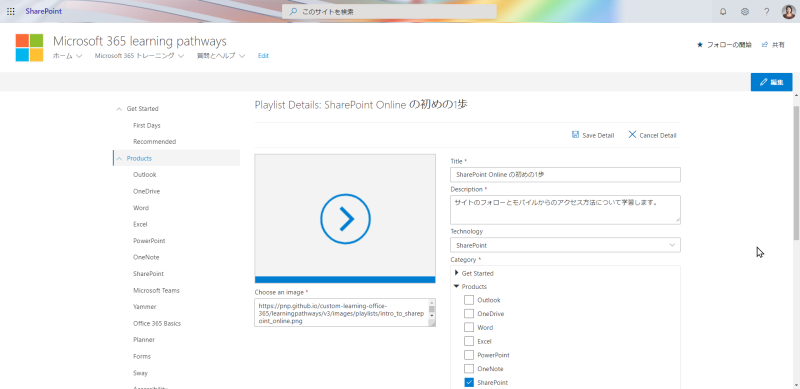This screenshot has width=800, height=389.
Task: Select Planner in sidebar
Action: [x=144, y=339]
